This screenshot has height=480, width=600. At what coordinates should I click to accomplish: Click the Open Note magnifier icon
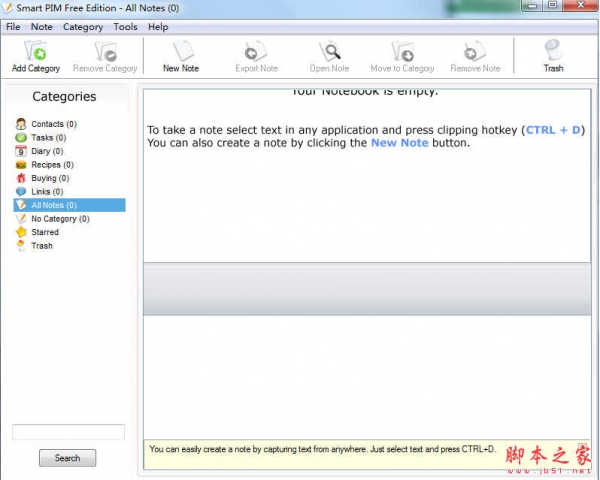pyautogui.click(x=329, y=57)
